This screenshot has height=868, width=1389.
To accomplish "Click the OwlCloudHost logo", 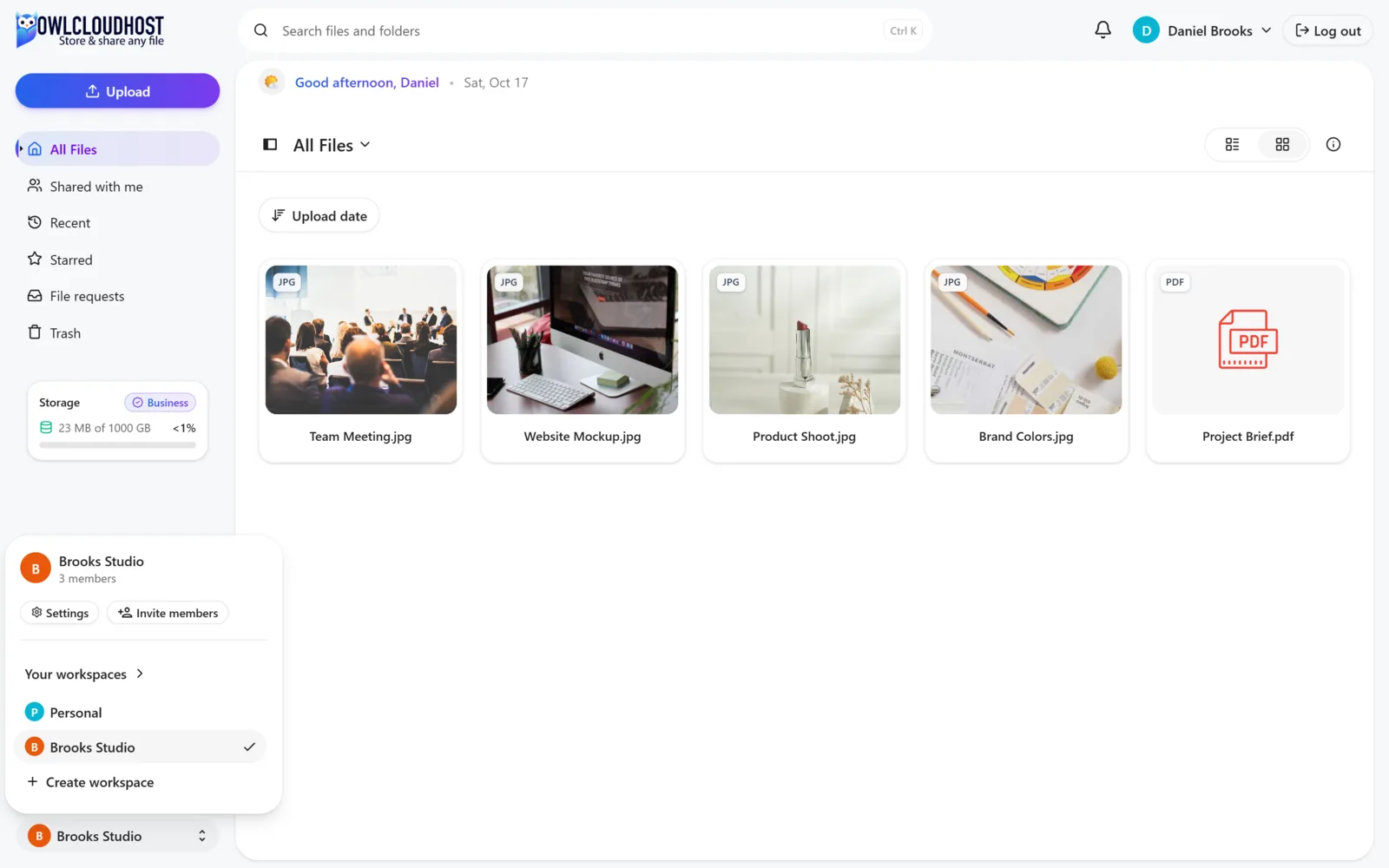I will pyautogui.click(x=89, y=30).
